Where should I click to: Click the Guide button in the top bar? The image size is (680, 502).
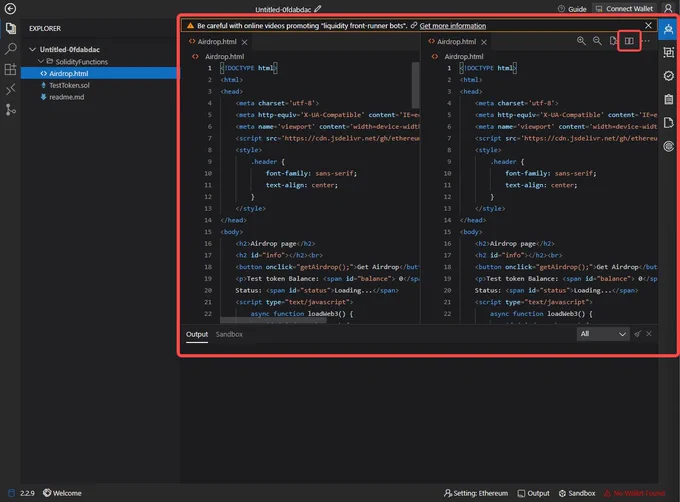click(572, 9)
